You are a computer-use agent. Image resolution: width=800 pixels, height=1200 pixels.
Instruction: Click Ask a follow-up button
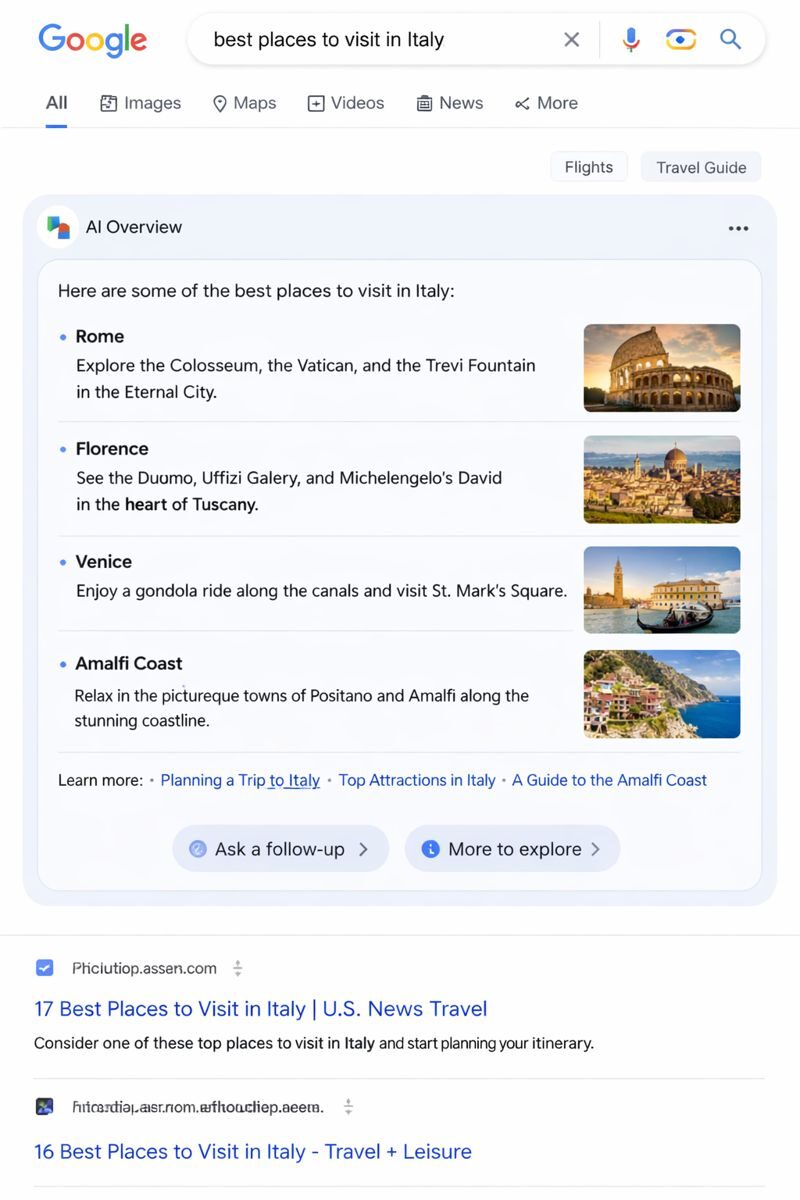point(280,849)
